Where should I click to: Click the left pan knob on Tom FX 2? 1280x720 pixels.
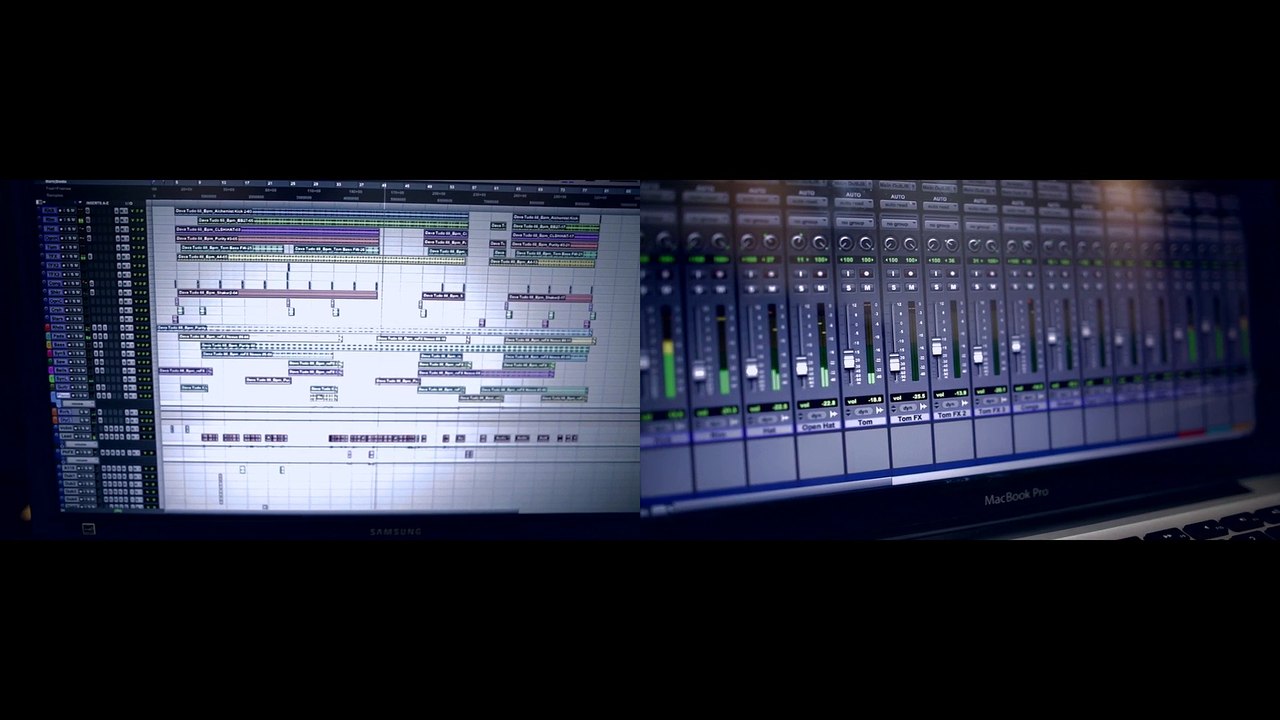[933, 244]
